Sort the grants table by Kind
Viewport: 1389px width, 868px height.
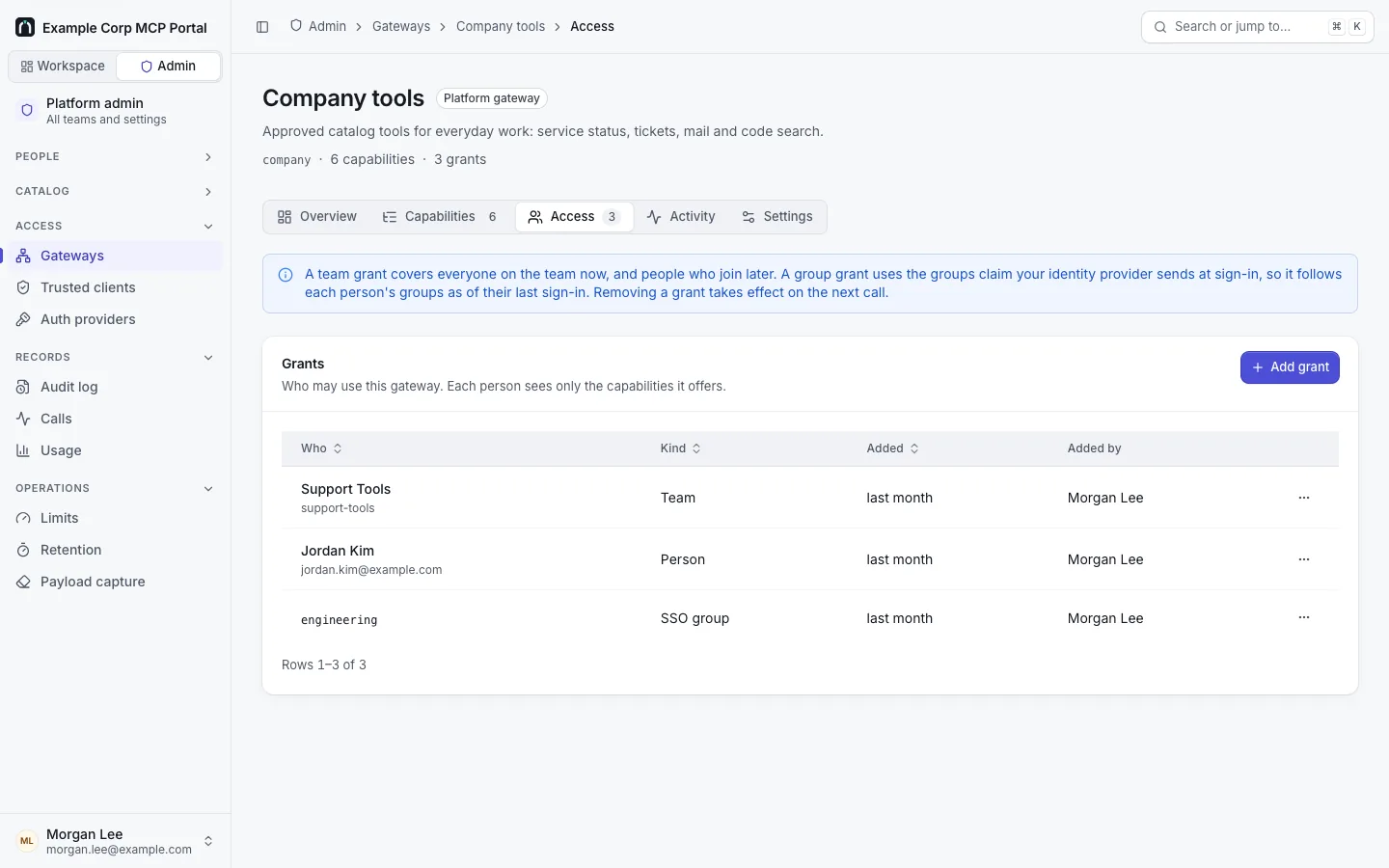point(681,448)
